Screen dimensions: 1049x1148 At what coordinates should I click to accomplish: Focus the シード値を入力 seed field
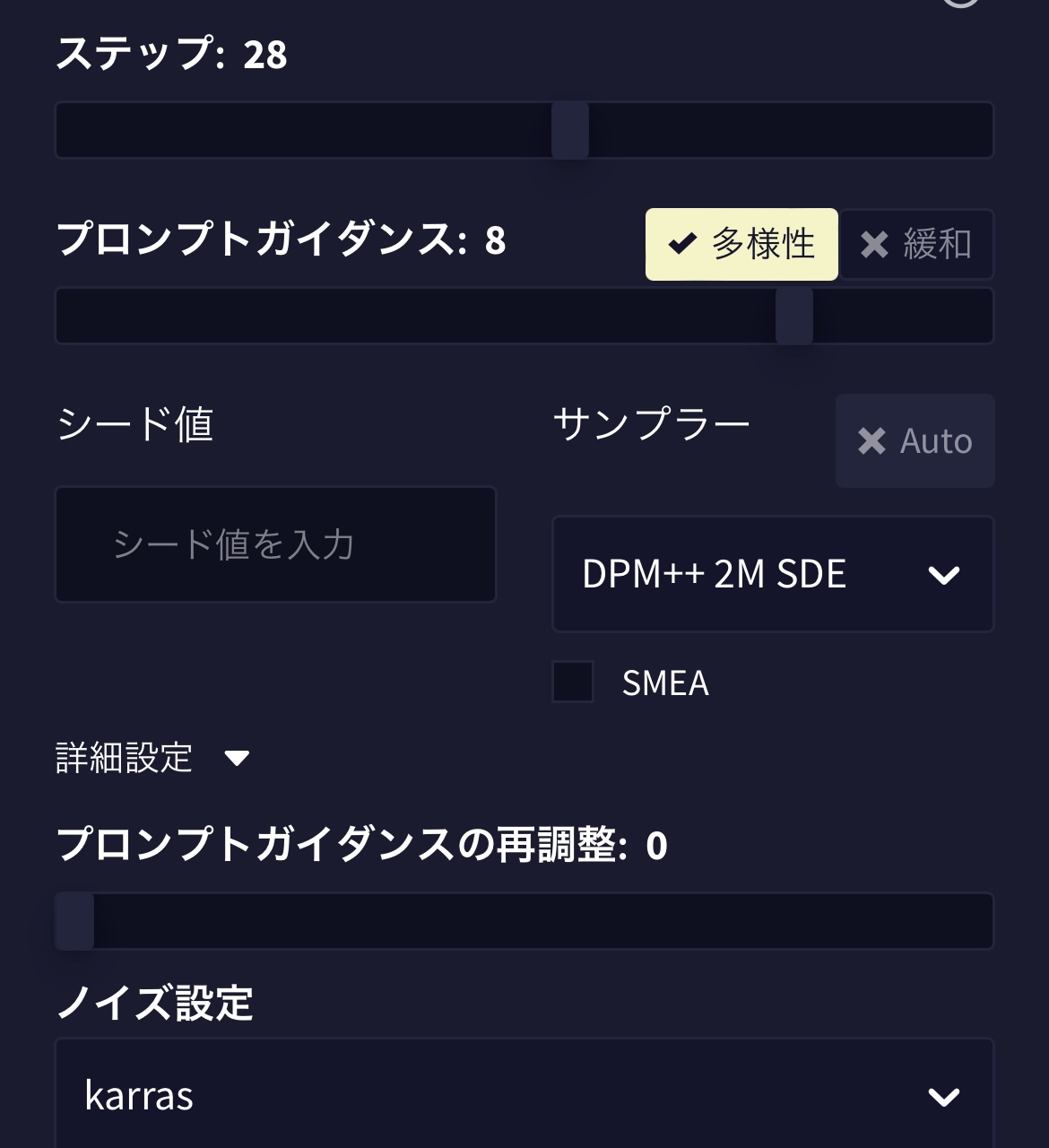coord(275,544)
